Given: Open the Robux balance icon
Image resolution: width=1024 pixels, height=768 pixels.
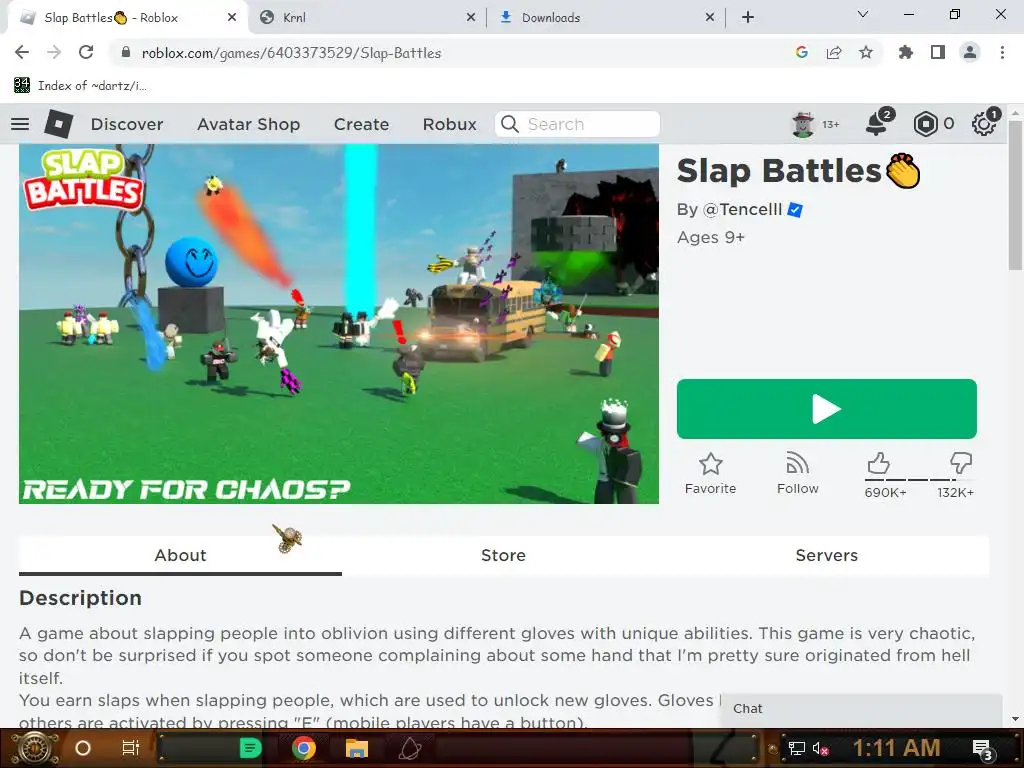Looking at the screenshot, I should click(x=925, y=124).
